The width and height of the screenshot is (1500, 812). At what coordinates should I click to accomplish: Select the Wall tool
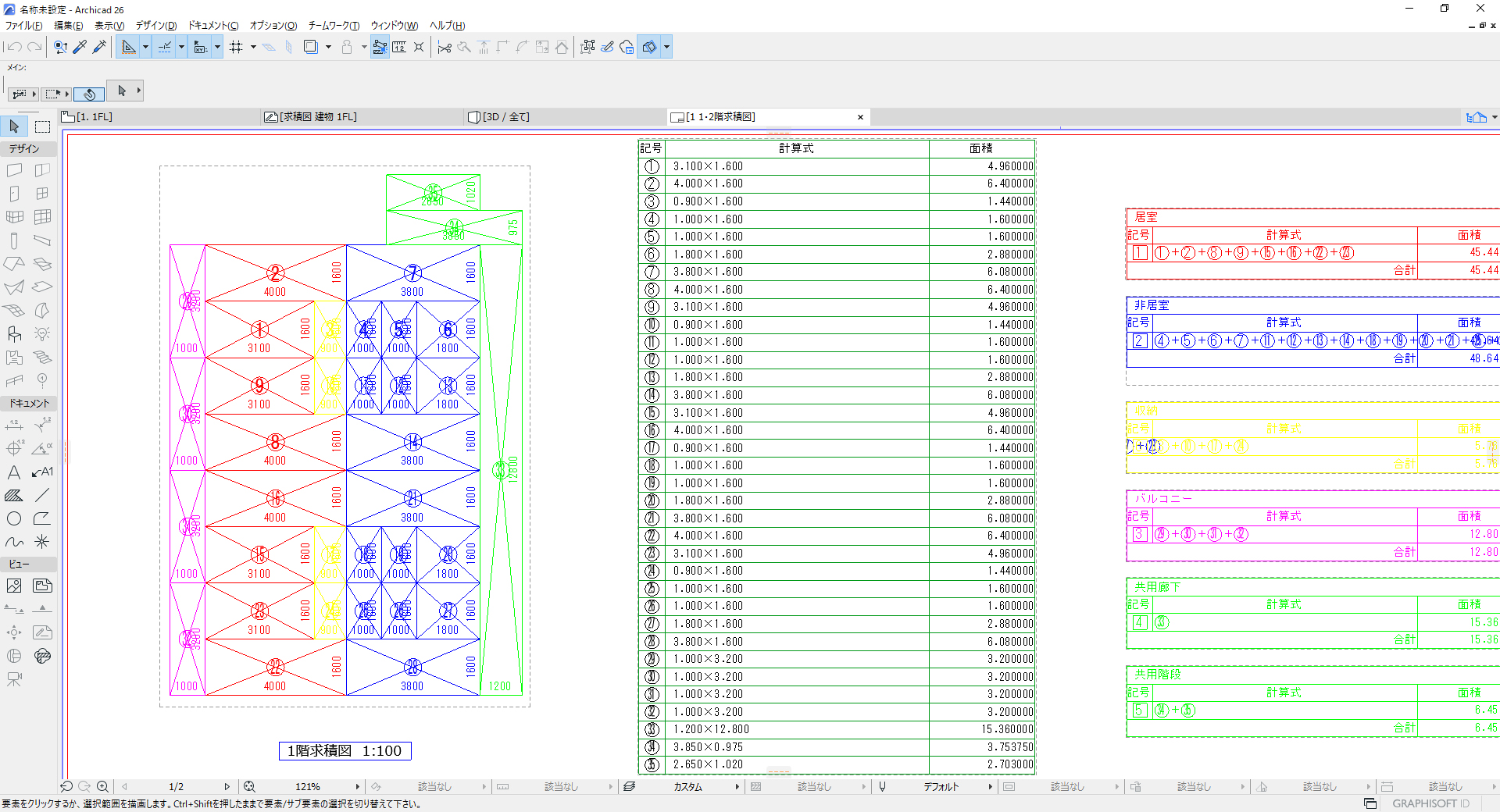pyautogui.click(x=14, y=170)
